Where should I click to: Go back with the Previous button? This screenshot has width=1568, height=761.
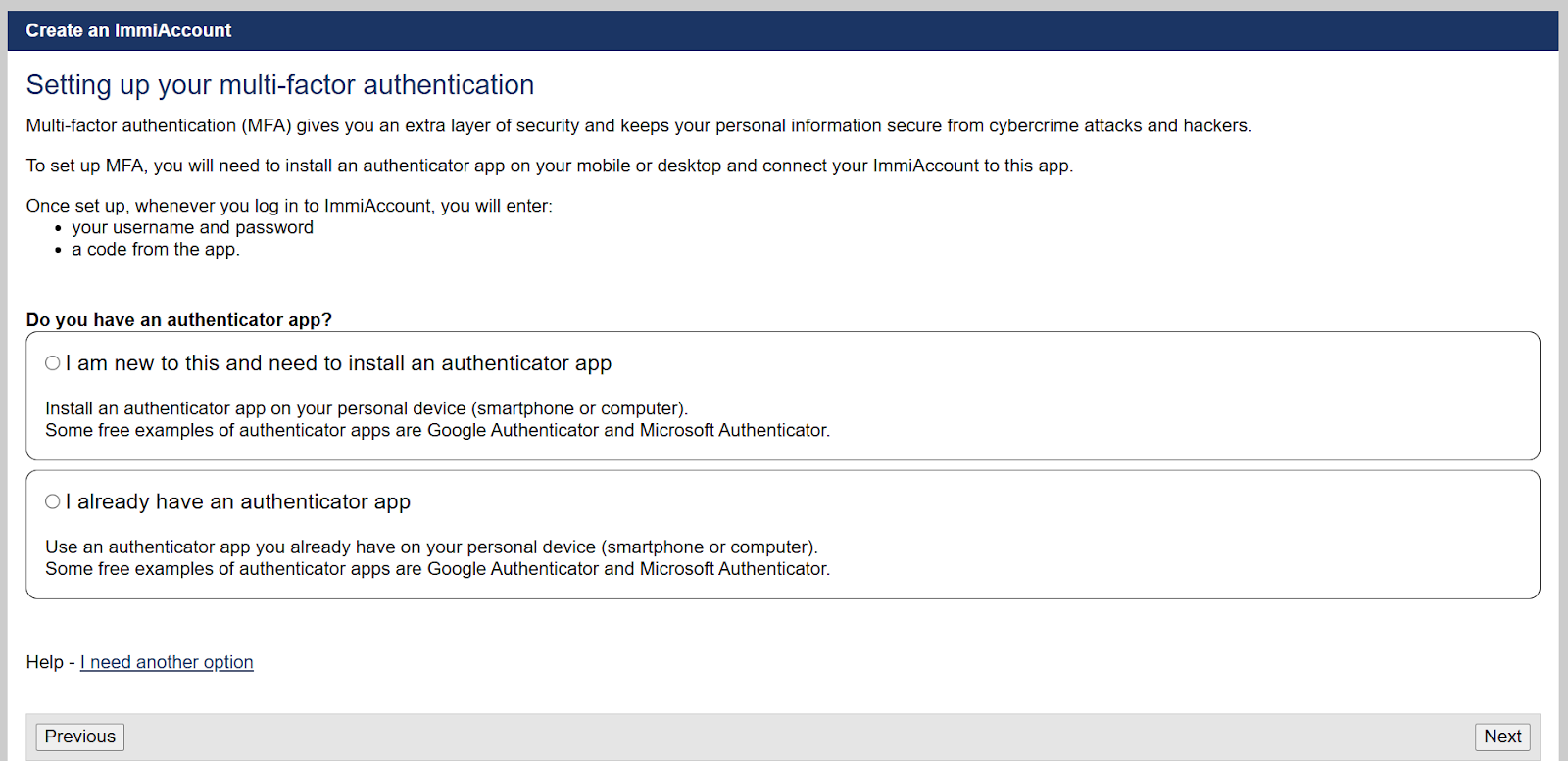[x=80, y=737]
